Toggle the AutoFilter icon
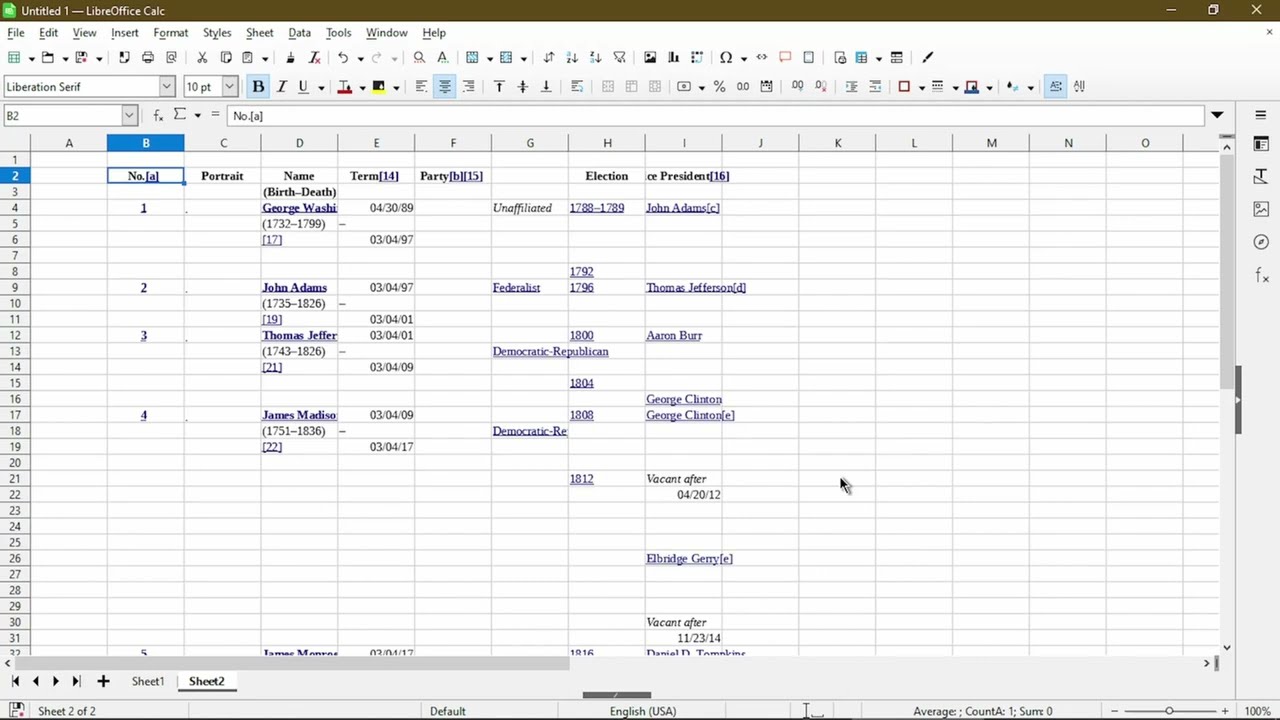Screen dimensions: 1280x720 pyautogui.click(x=619, y=57)
